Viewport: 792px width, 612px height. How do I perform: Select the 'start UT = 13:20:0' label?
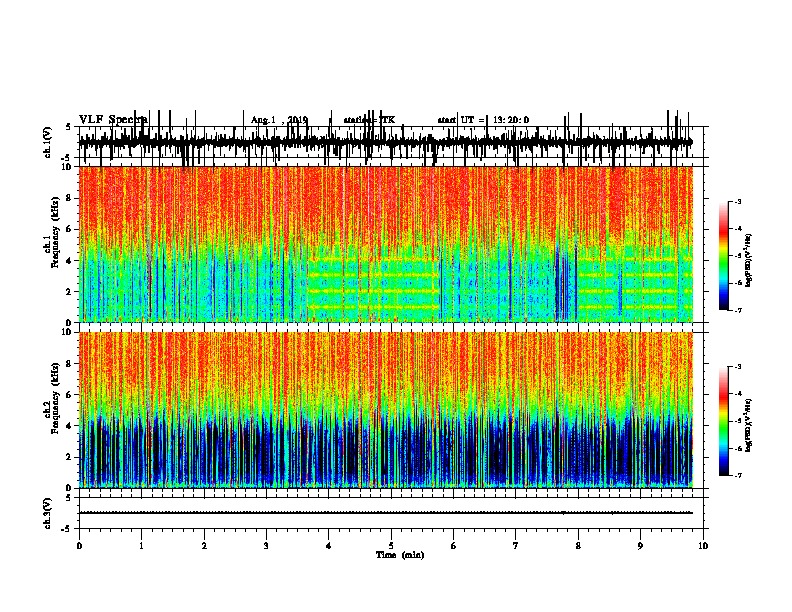tap(483, 120)
